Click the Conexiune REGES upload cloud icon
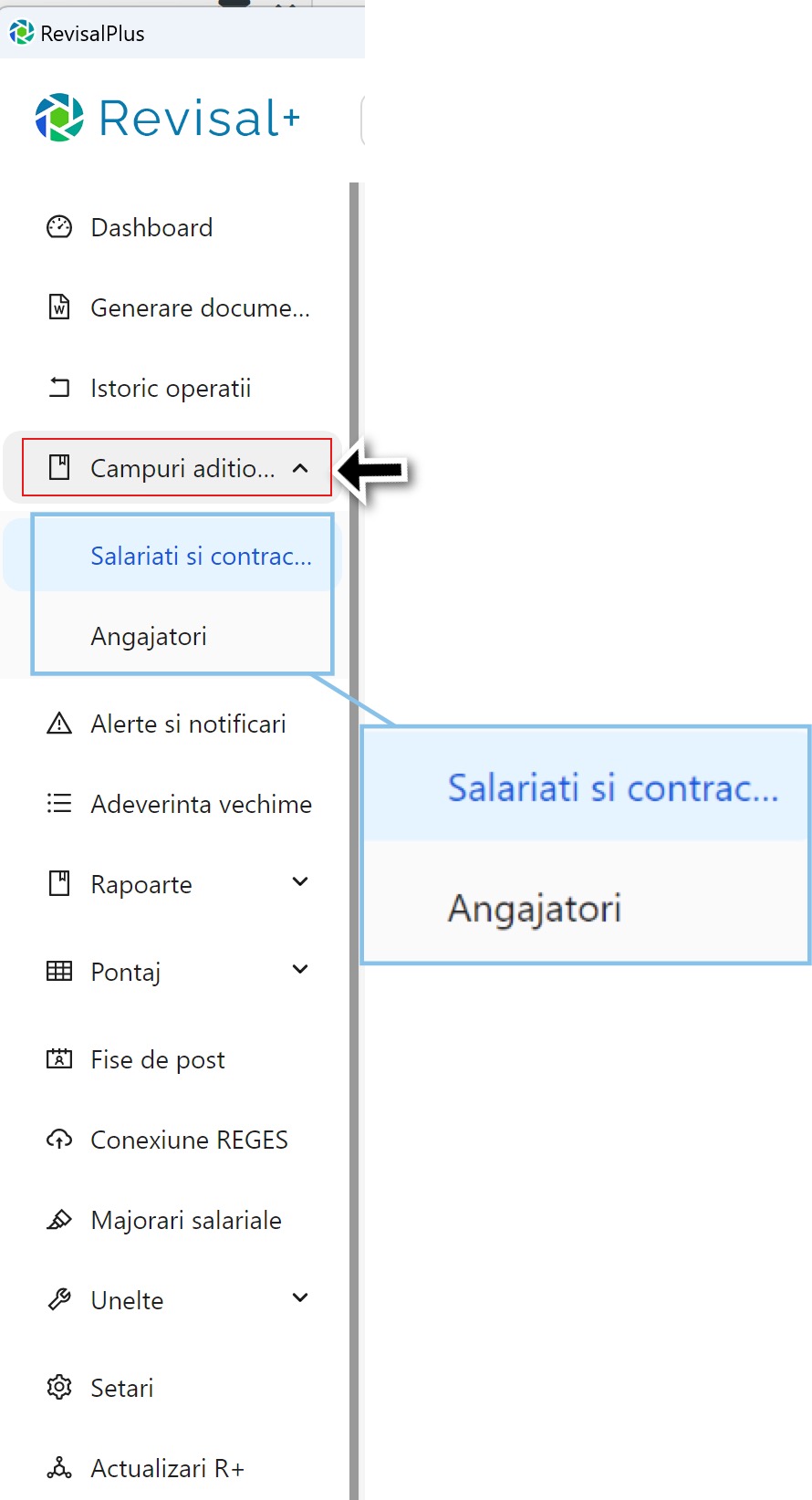Viewport: 812px width, 1500px height. (58, 1140)
